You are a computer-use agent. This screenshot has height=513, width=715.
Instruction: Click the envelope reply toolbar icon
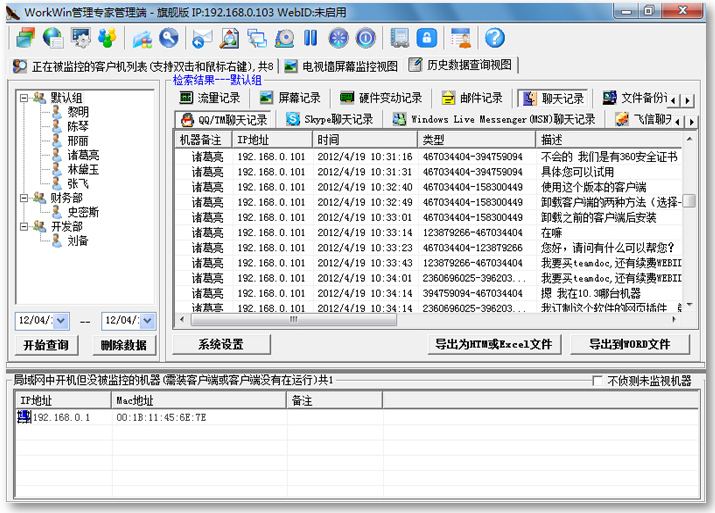(x=202, y=38)
